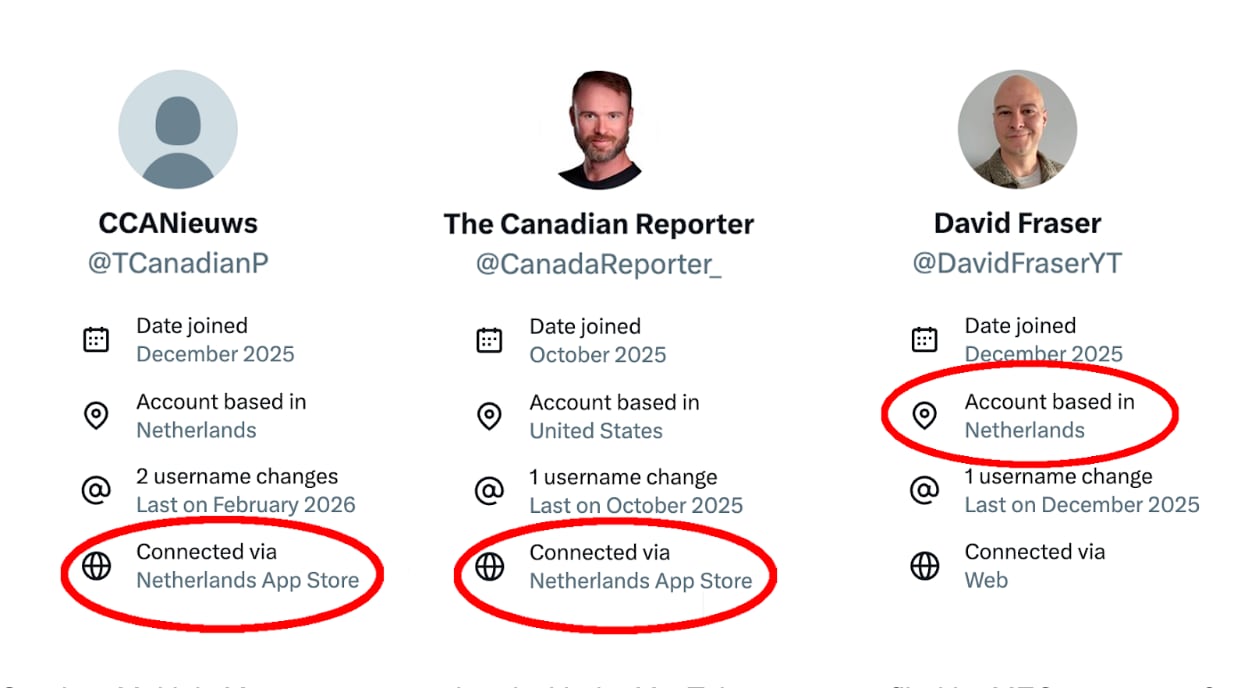Click The Canadian Reporter's avatar photo

click(598, 127)
